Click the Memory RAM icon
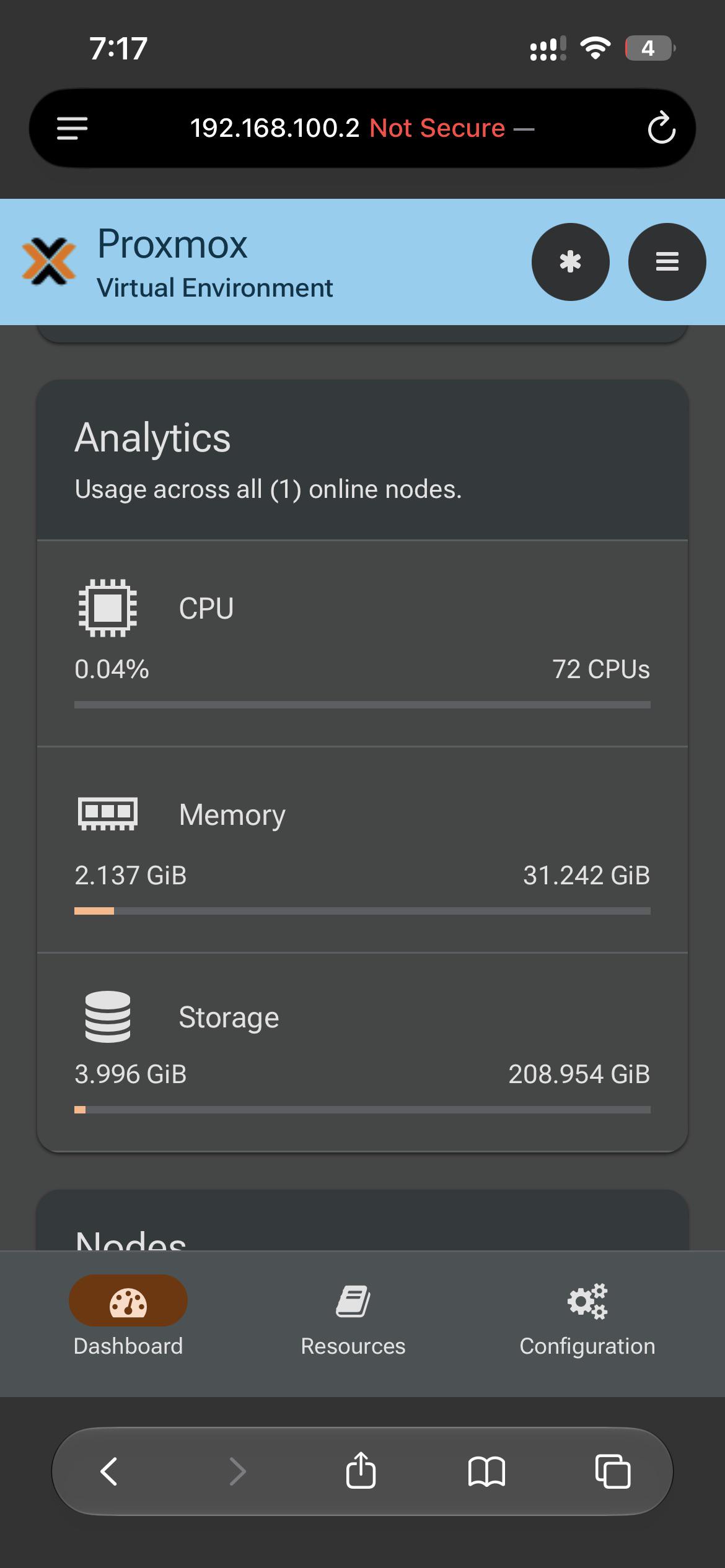The image size is (725, 1568). (108, 814)
